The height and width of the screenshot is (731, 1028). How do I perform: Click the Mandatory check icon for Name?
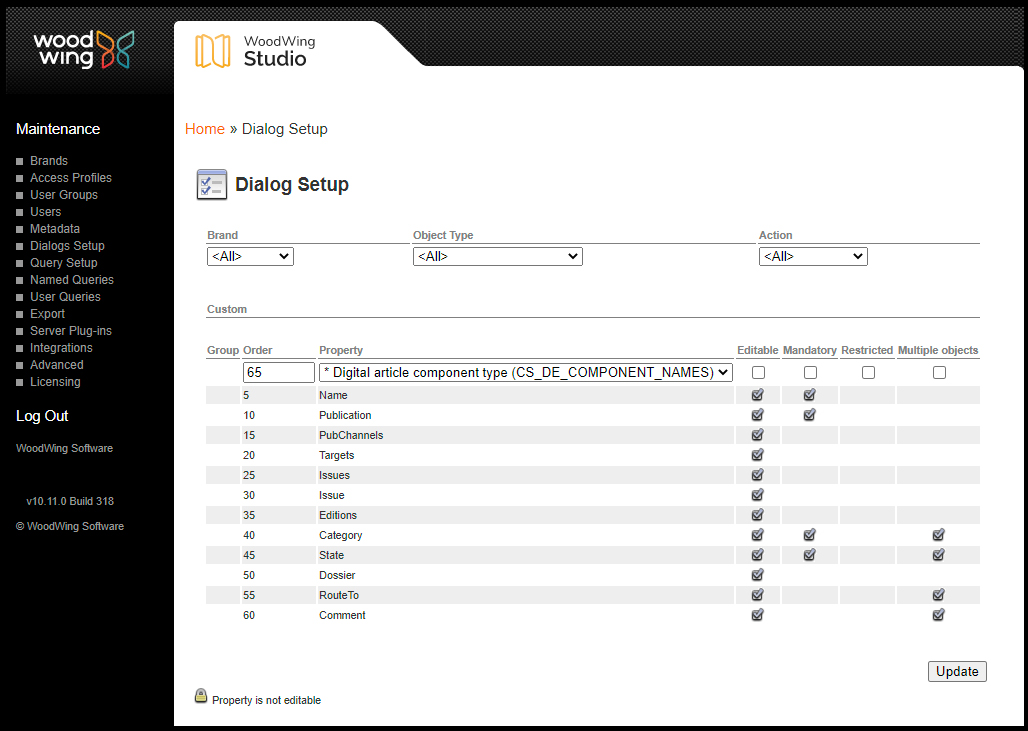pyautogui.click(x=810, y=395)
